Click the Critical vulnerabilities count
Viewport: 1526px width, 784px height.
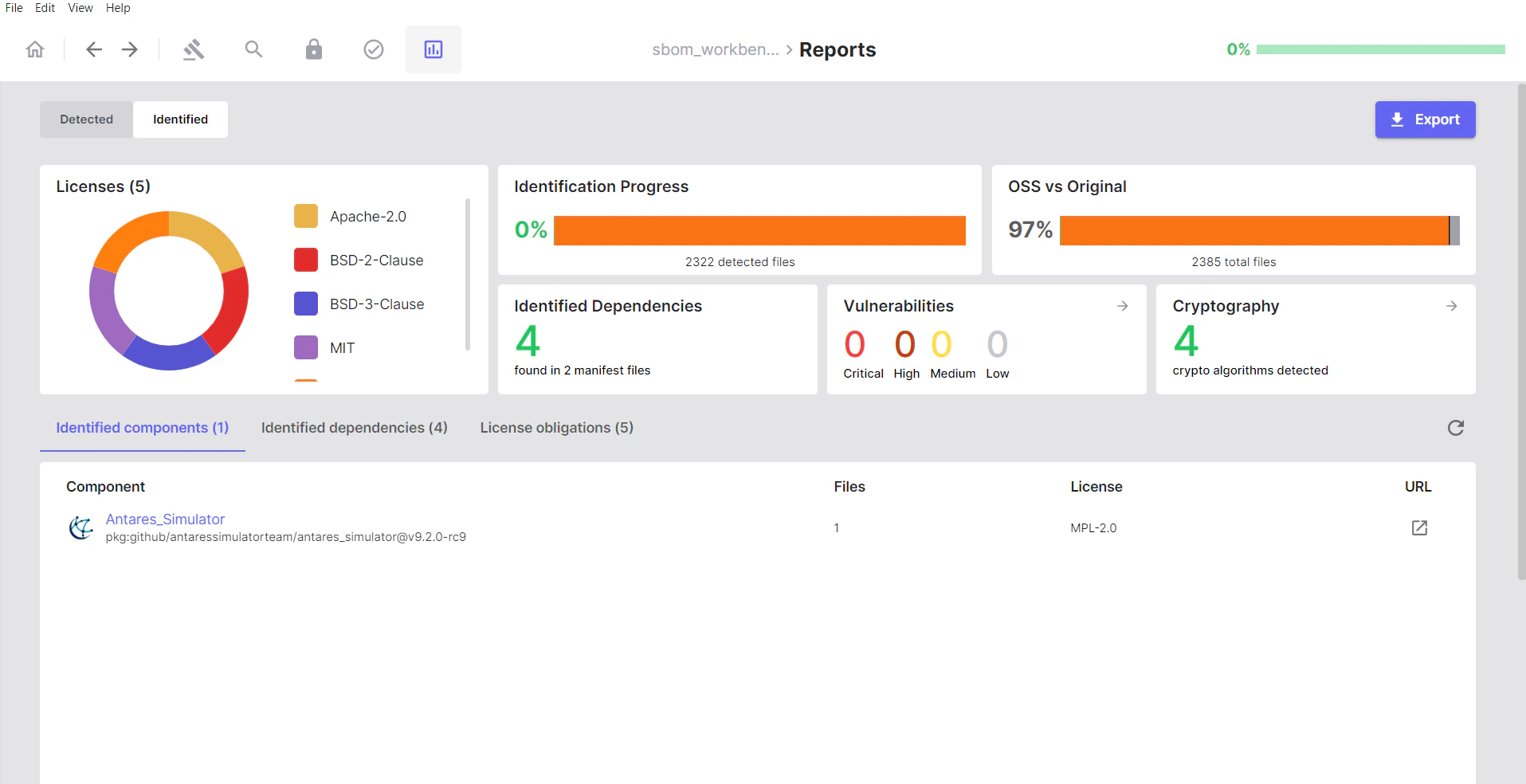[854, 344]
